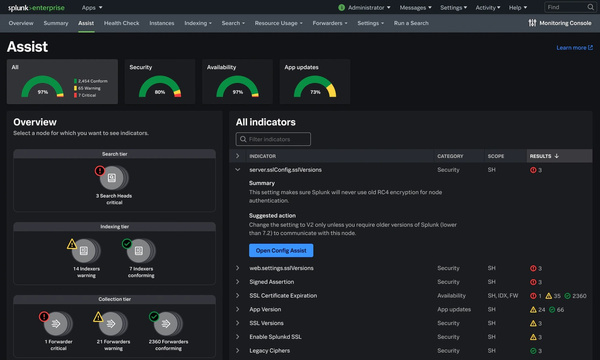The image size is (600, 360).
Task: Click the Open Config Assist button
Action: [281, 251]
